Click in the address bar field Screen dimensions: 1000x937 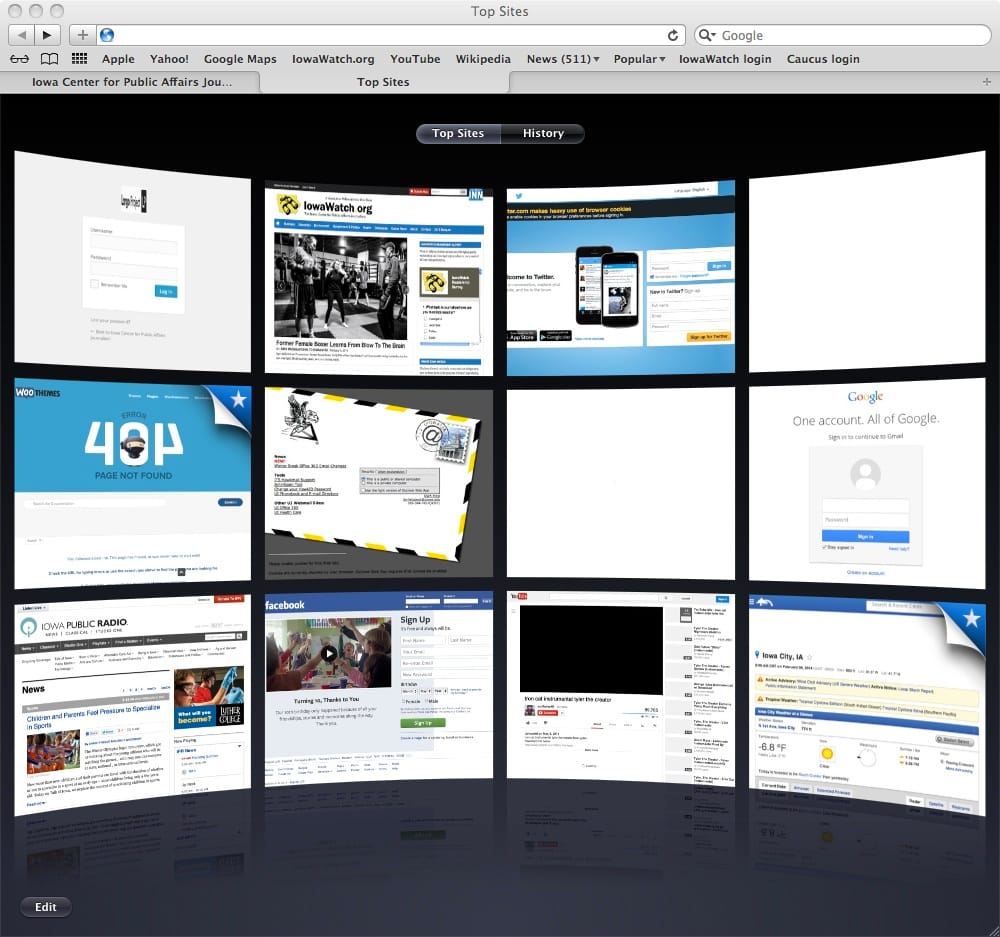pos(392,35)
